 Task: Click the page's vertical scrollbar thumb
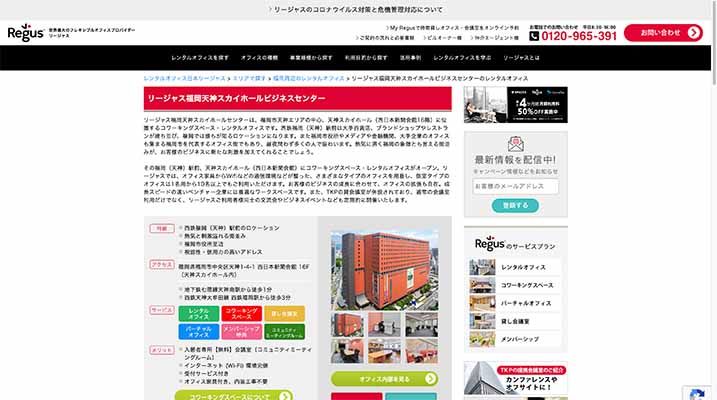[714, 43]
